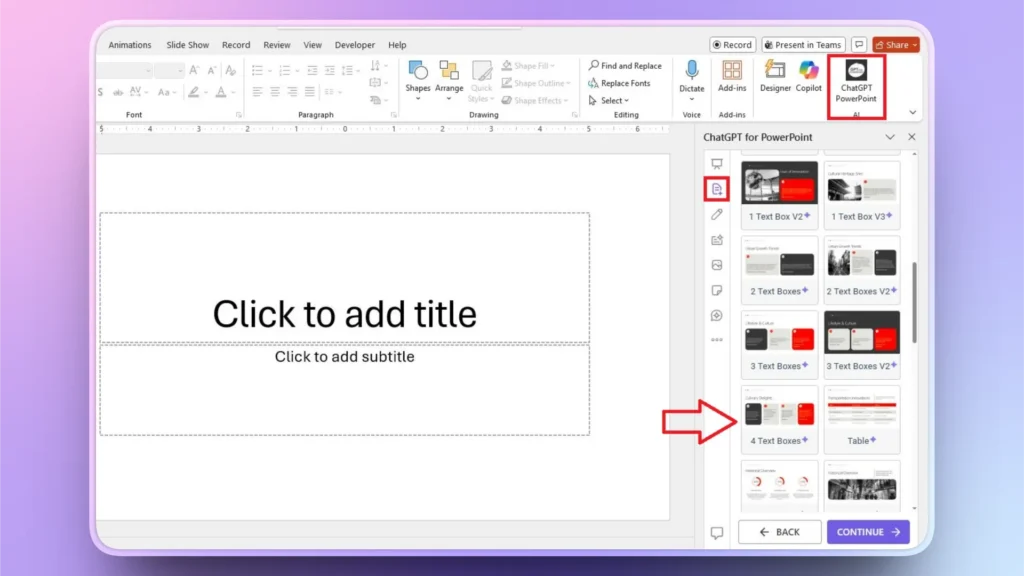
Task: Collapse the ChatGPT for PowerPoint panel chevron
Action: click(890, 137)
